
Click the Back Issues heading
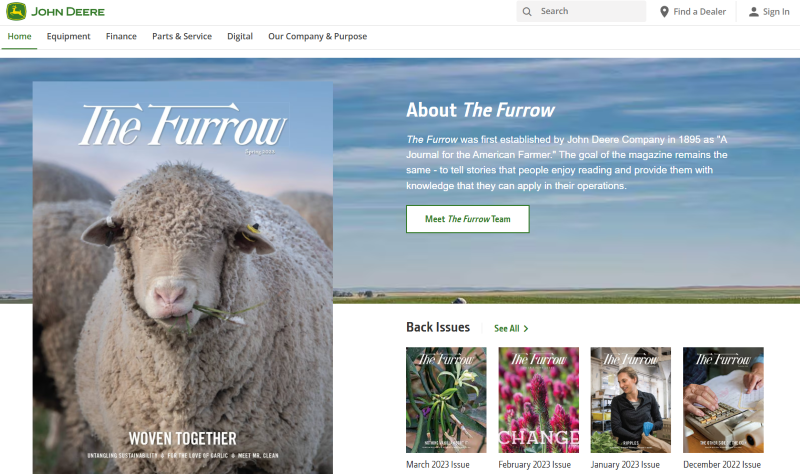pos(438,327)
